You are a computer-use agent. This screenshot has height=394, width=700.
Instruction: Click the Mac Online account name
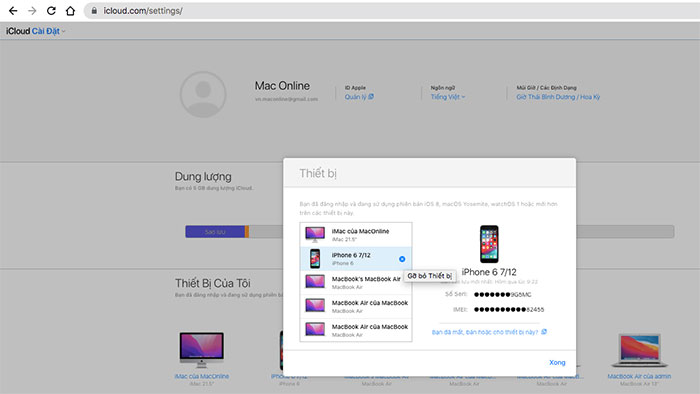click(x=282, y=86)
